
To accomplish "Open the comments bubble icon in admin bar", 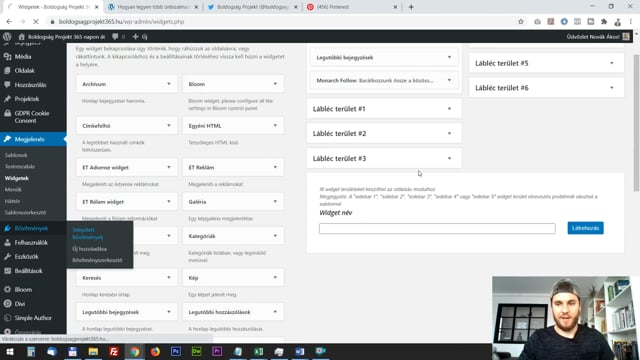I will 115,36.
